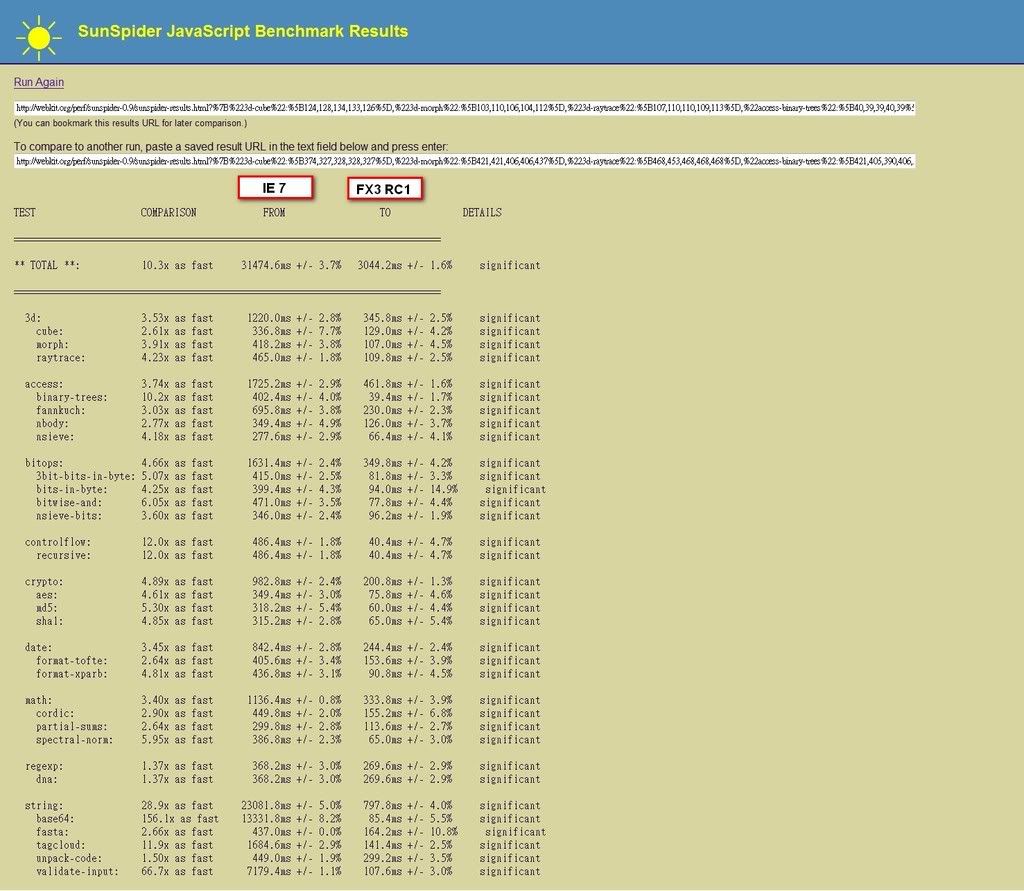
Task: Click the TEST column header
Action: [25, 213]
